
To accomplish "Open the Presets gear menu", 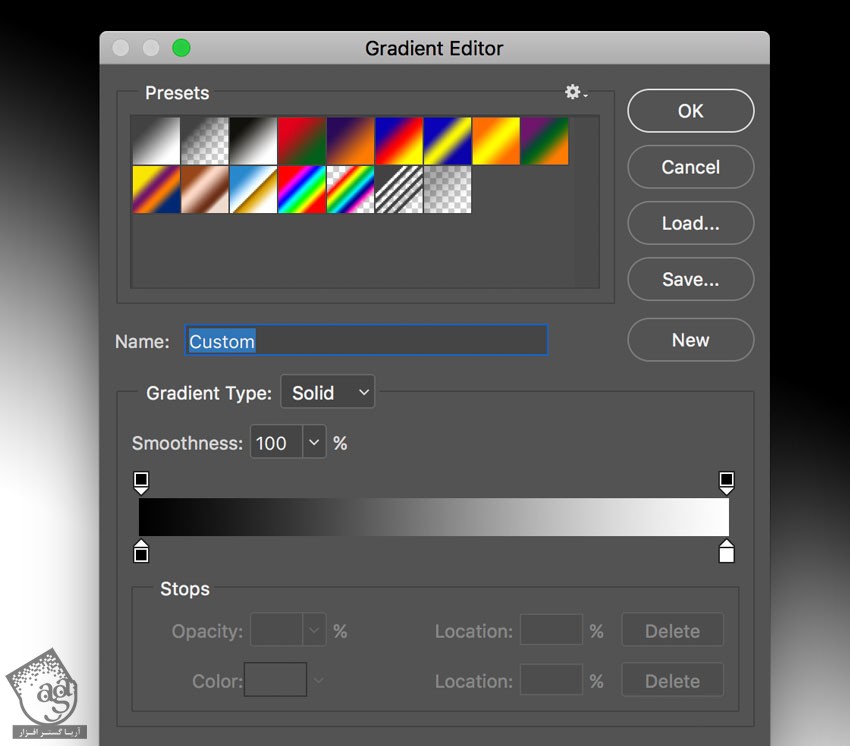I will pos(575,92).
